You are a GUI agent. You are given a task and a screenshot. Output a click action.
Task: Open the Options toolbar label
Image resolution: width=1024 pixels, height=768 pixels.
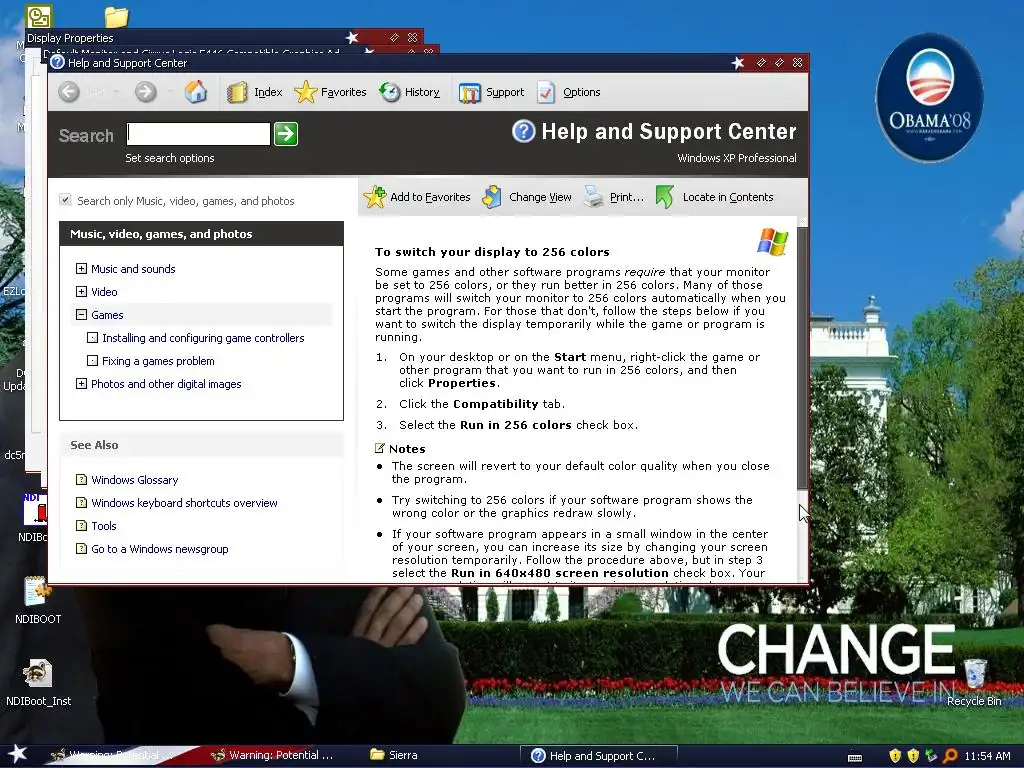tap(582, 92)
